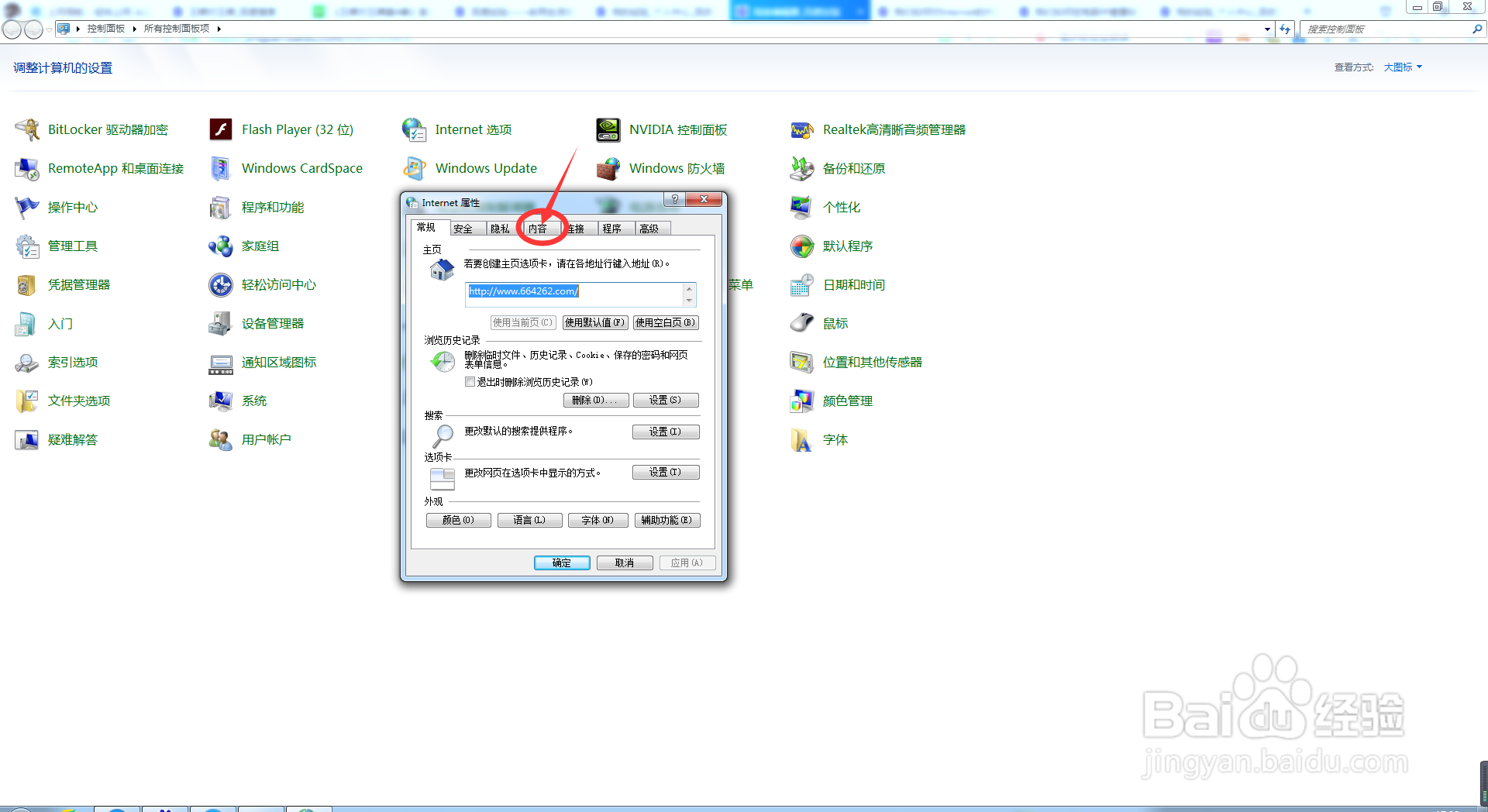Open 疑难解答 icon
Viewport: 1488px width, 812px height.
(27, 439)
